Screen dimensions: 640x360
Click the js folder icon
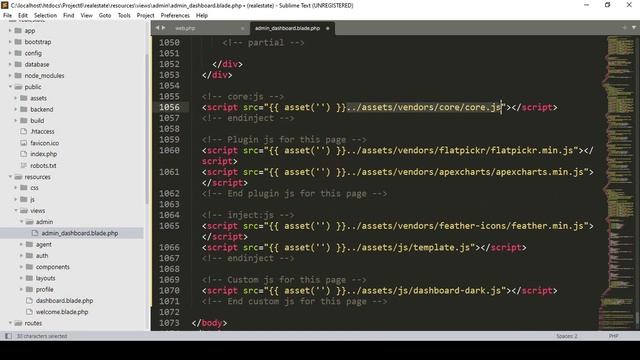[24, 199]
